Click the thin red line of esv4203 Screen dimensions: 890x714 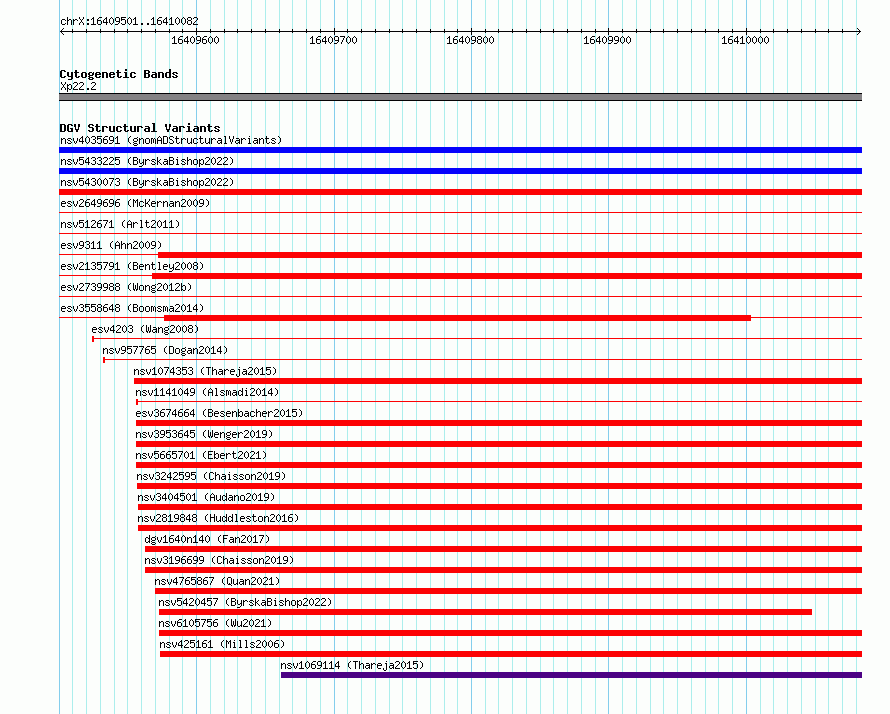[x=477, y=339]
